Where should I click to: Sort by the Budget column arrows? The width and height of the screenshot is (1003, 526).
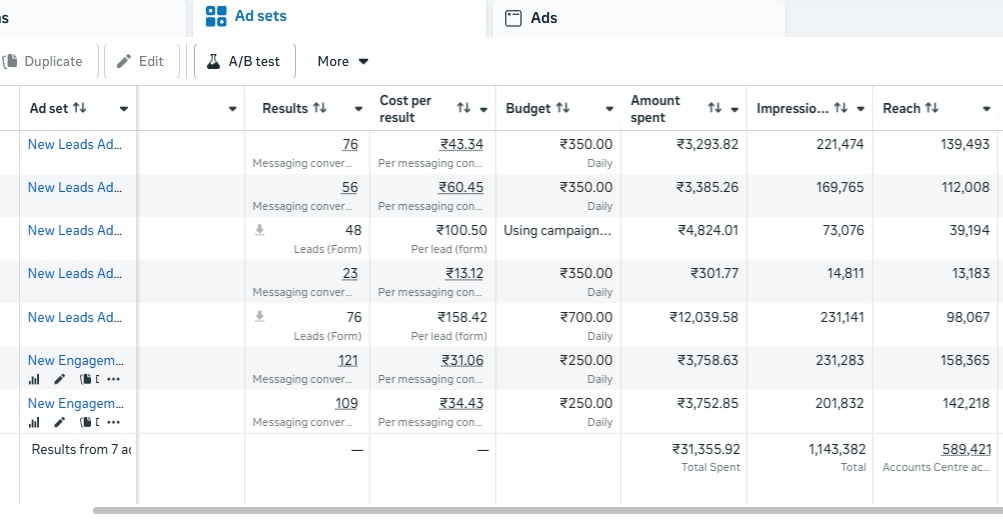coord(563,108)
